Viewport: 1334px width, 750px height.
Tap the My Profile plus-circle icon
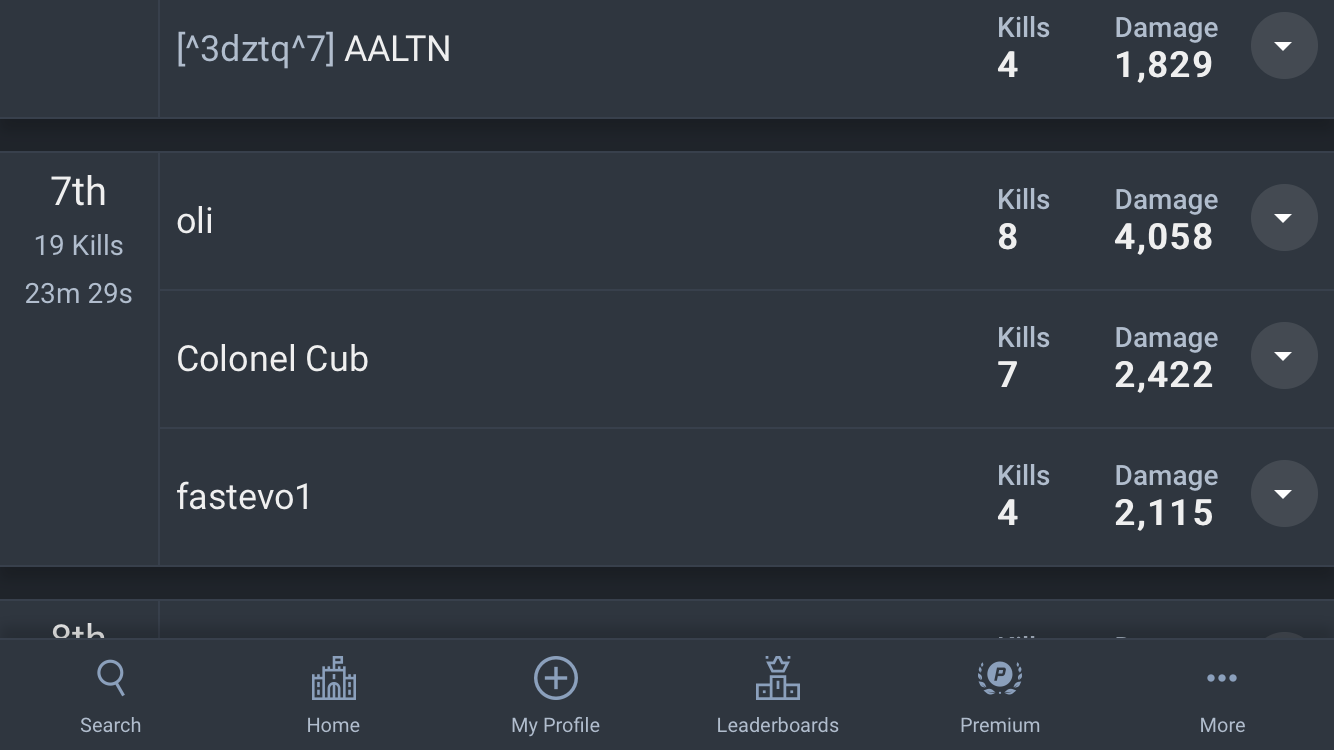click(x=555, y=678)
